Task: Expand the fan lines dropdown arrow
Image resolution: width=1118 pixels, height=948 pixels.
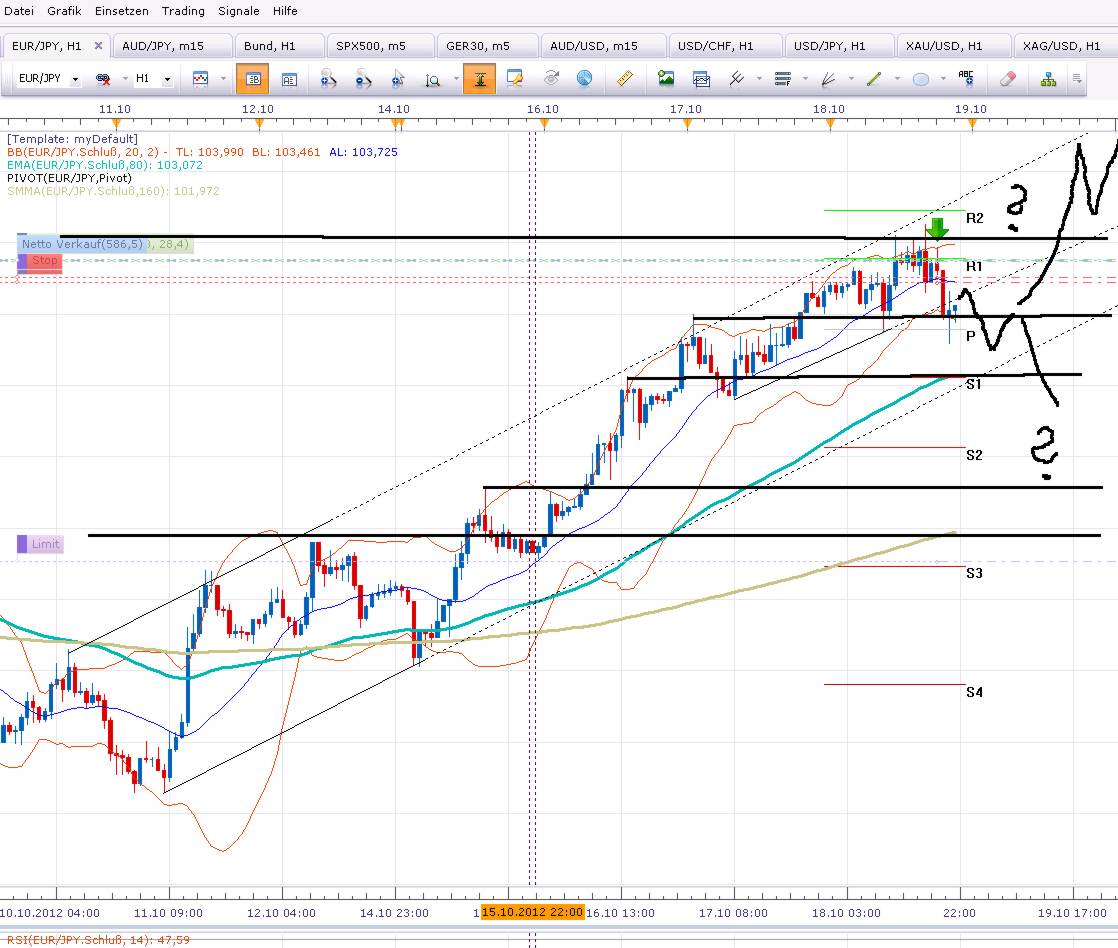Action: click(851, 79)
